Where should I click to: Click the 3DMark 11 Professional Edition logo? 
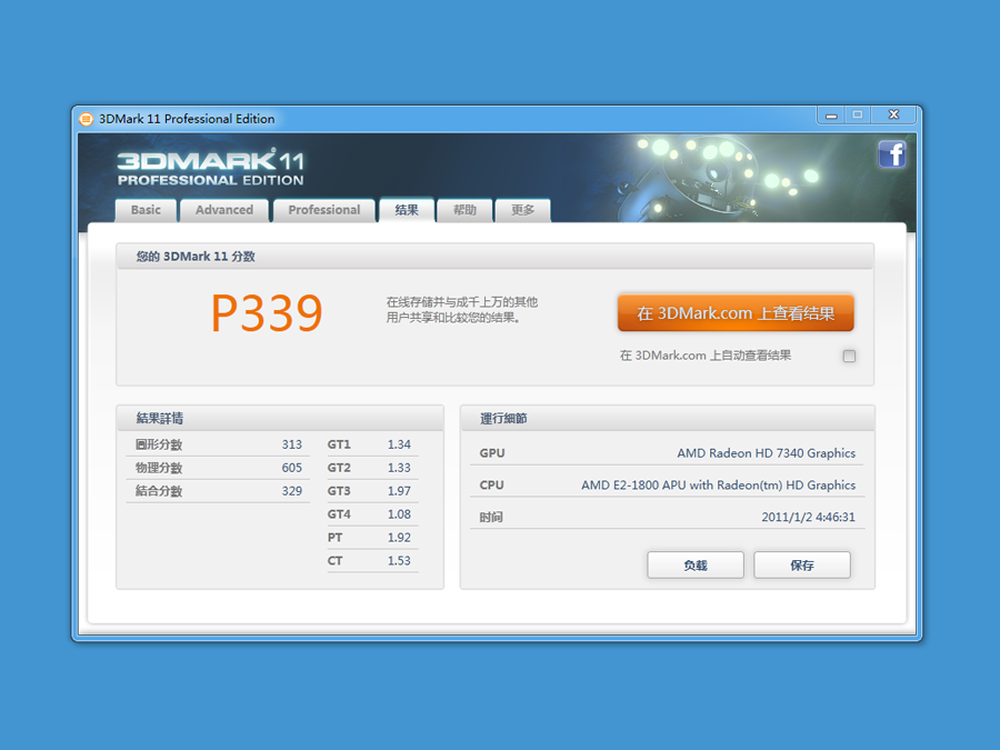pos(210,168)
